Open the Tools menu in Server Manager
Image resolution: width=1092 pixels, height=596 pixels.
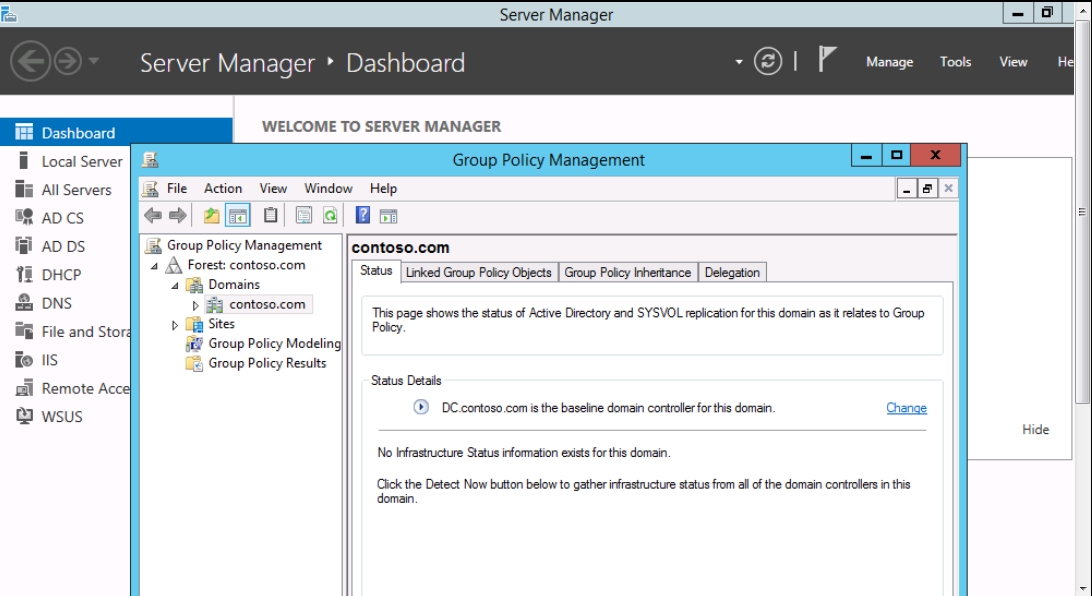[x=955, y=62]
